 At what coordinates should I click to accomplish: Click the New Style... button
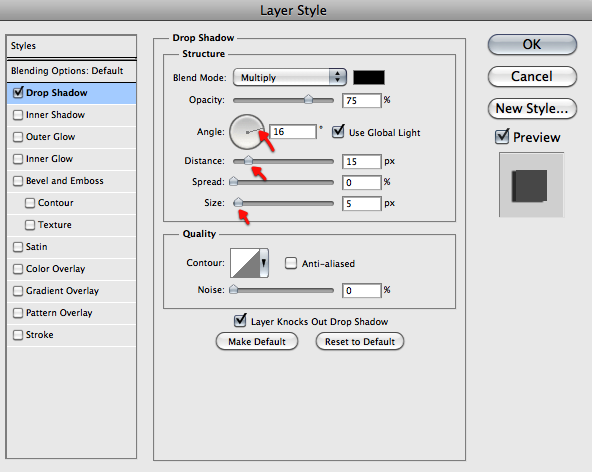[532, 109]
